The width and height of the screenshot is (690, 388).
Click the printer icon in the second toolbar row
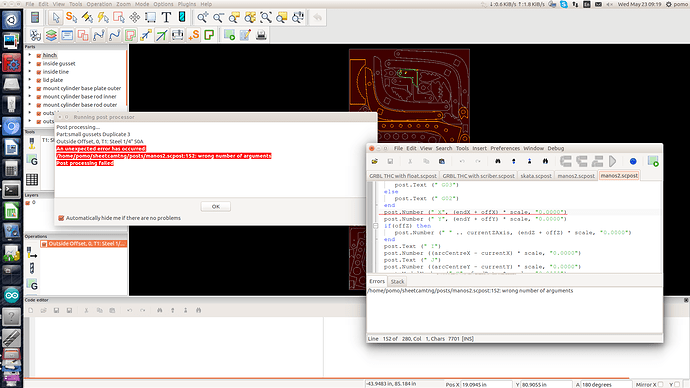[x=261, y=35]
